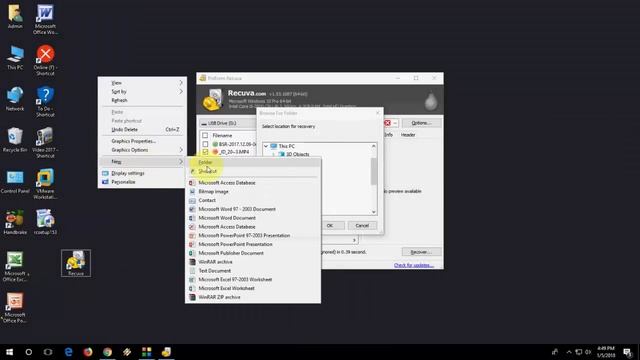The image size is (640, 360).
Task: Open Cortana search circle on taskbar
Action: pos(29,352)
